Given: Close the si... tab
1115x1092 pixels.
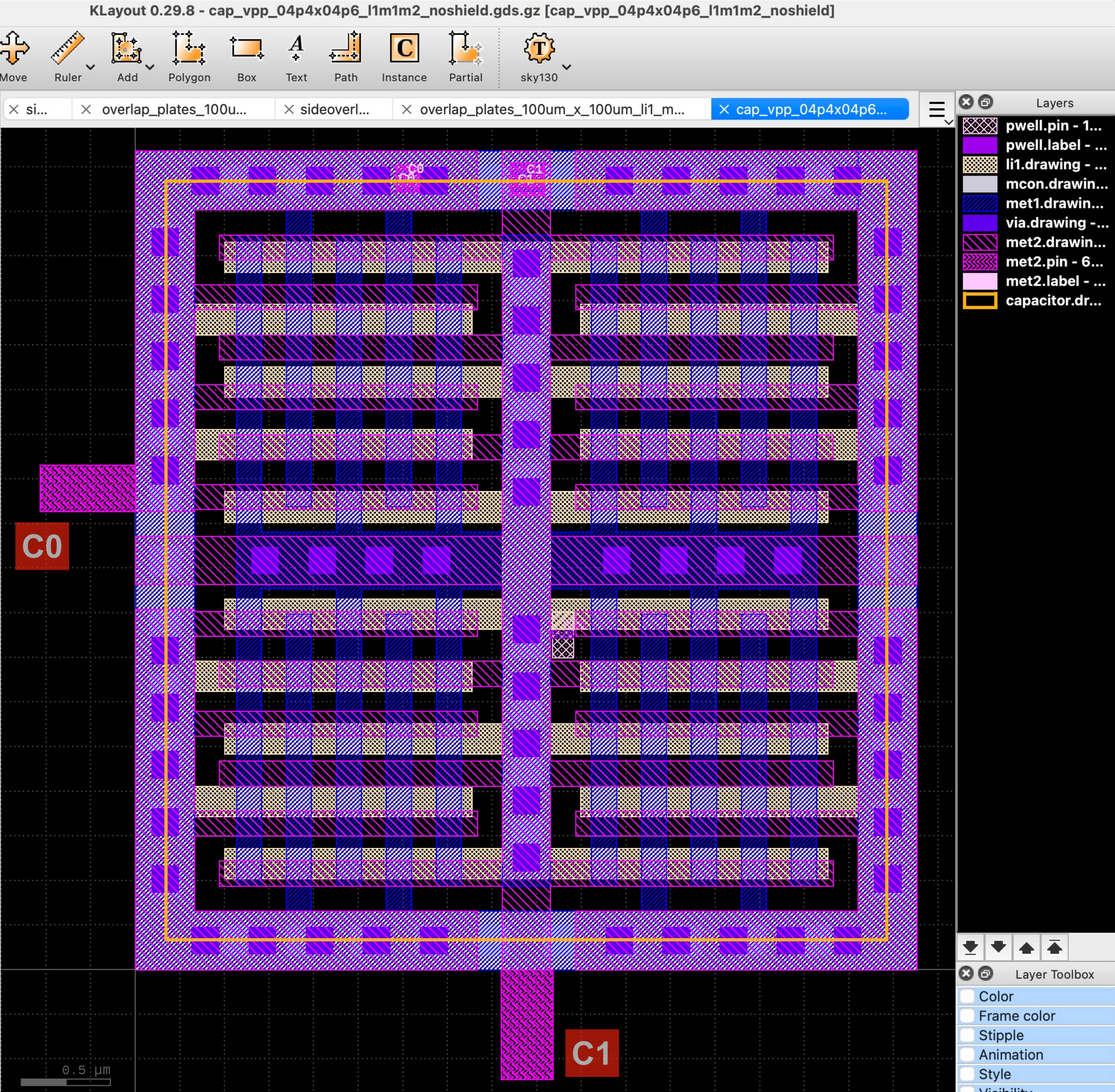Looking at the screenshot, I should pyautogui.click(x=14, y=109).
